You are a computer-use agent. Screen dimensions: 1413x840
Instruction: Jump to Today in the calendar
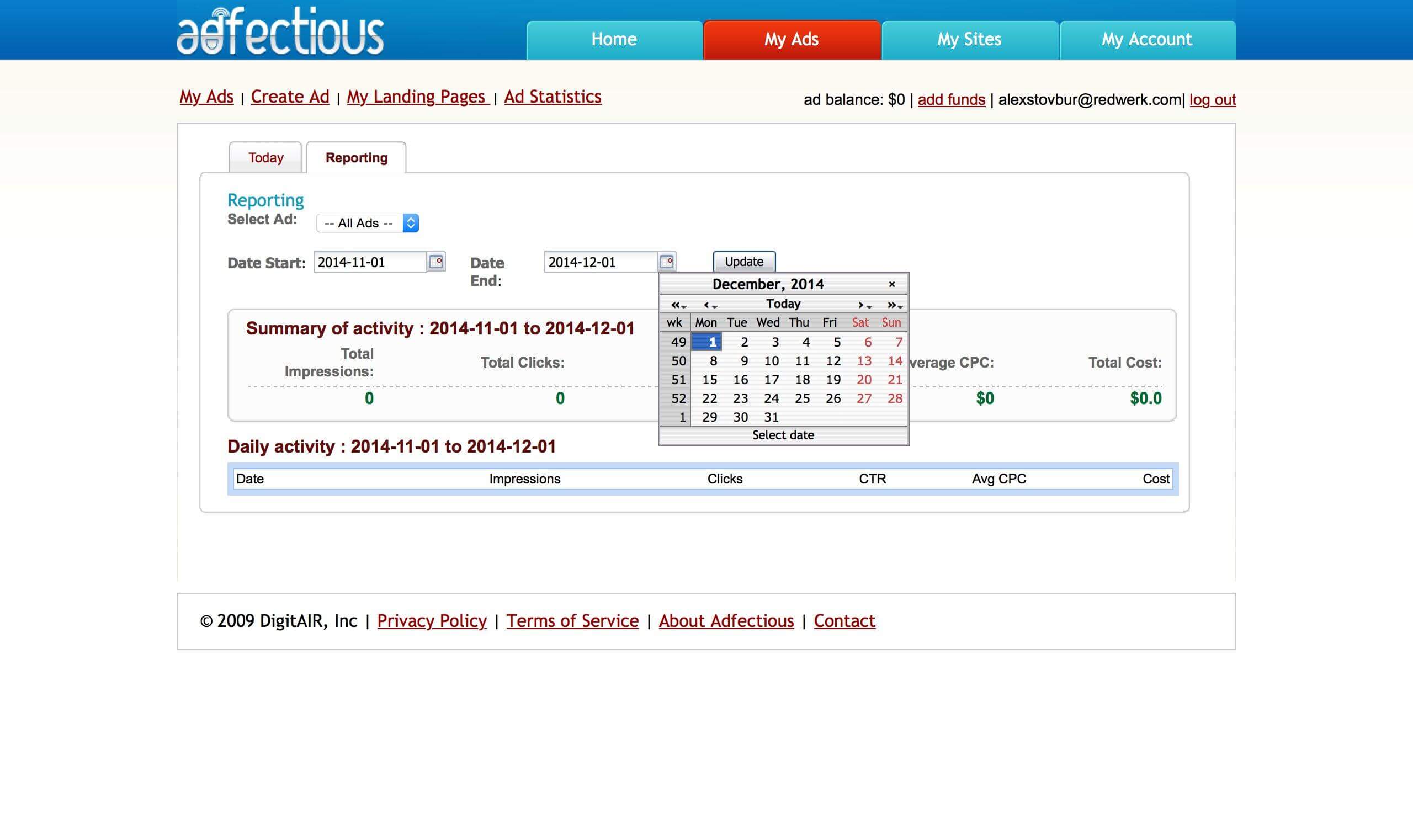tap(783, 304)
